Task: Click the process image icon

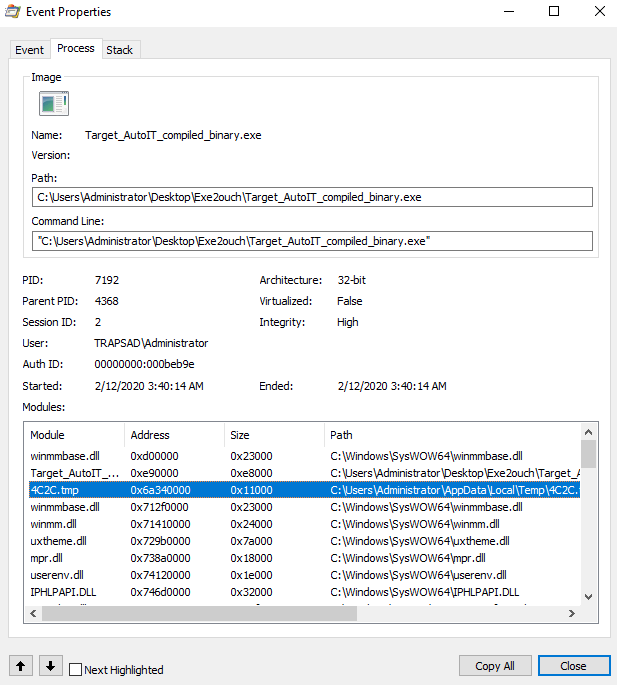Action: pyautogui.click(x=52, y=103)
